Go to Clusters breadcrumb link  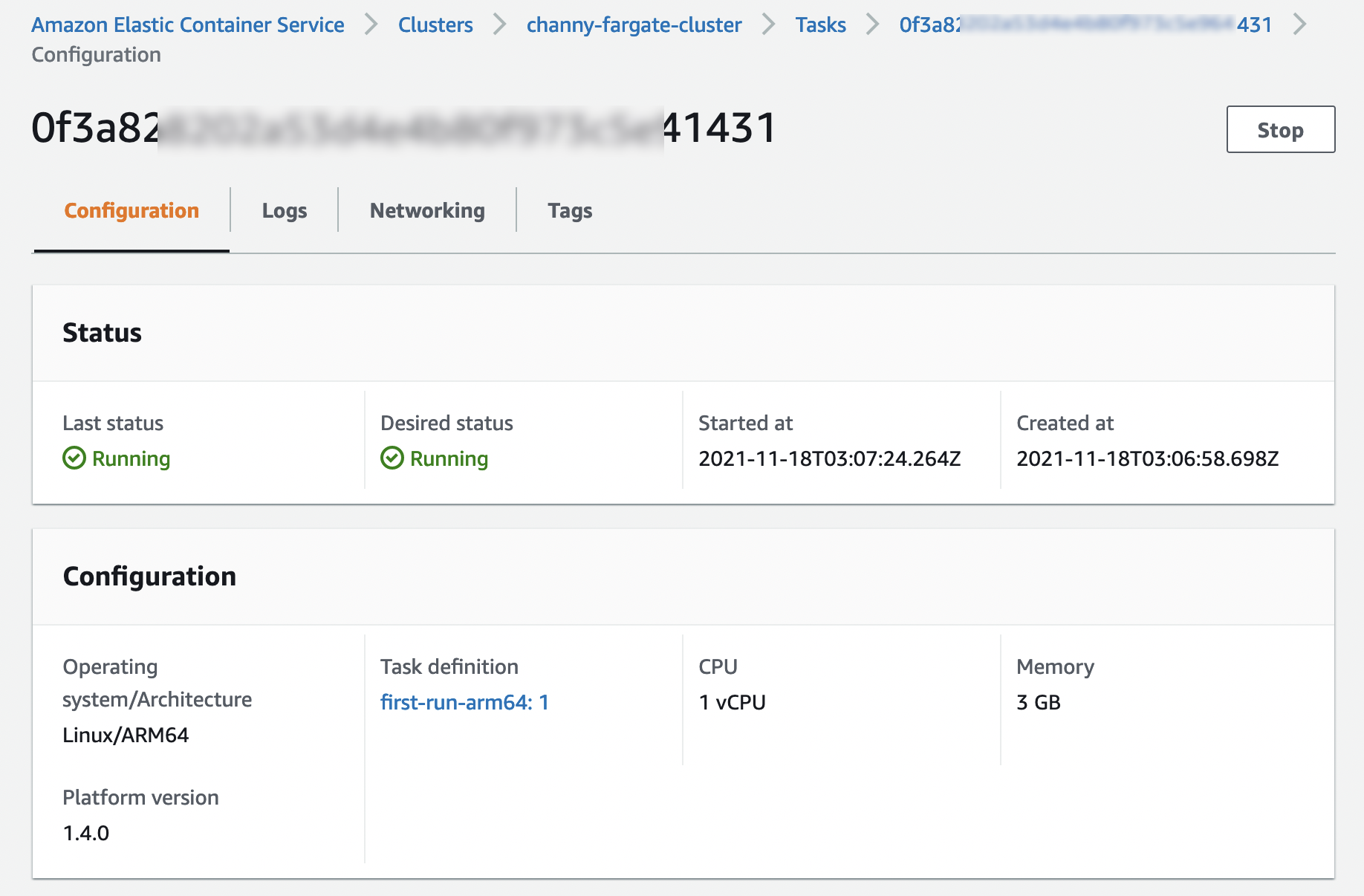tap(435, 25)
